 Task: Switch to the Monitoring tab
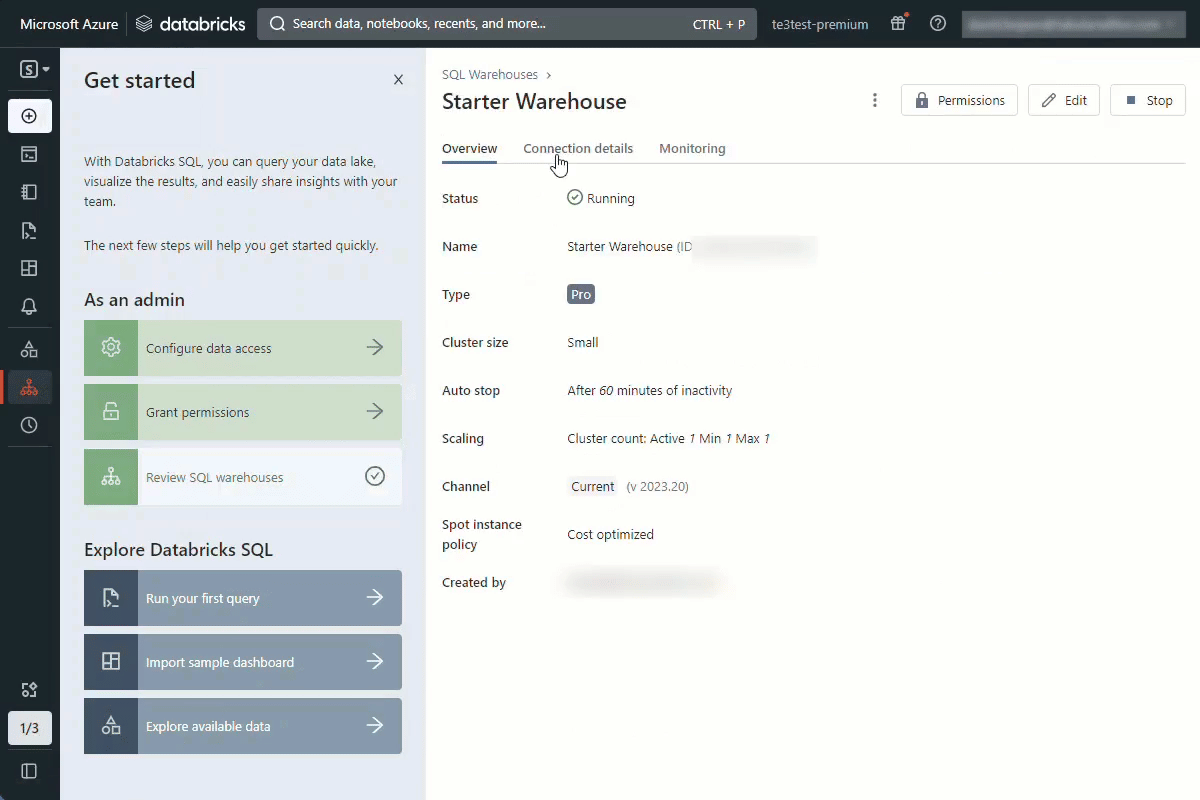692,149
